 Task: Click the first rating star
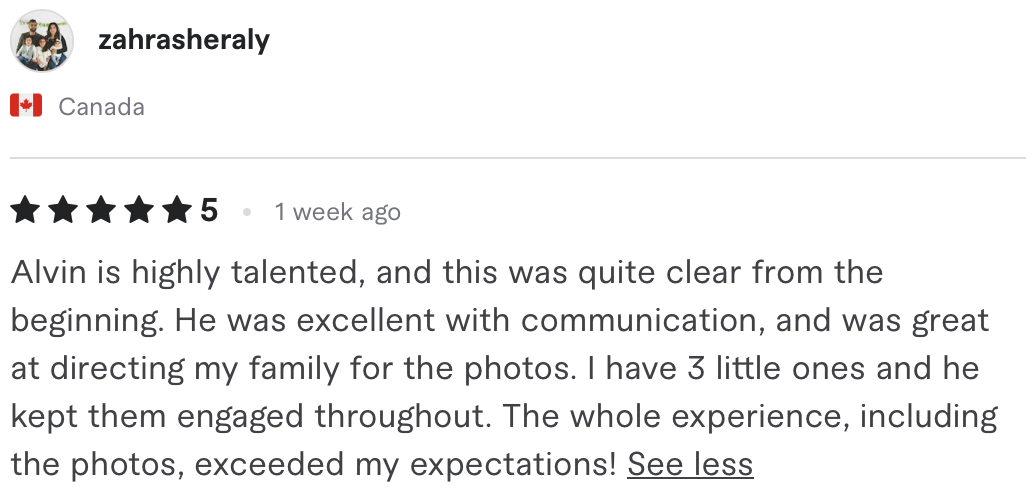(25, 212)
